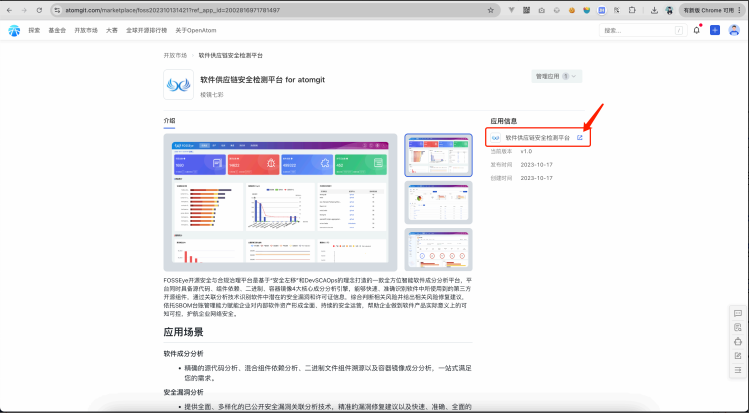
Task: Open the Chrome profile avatar
Action: click(x=669, y=10)
